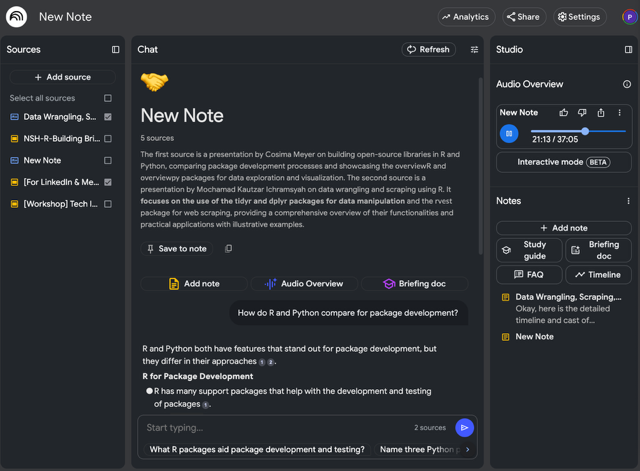Screen dimensions: 640x471
Task: Send the chat message
Action: [x=464, y=427]
